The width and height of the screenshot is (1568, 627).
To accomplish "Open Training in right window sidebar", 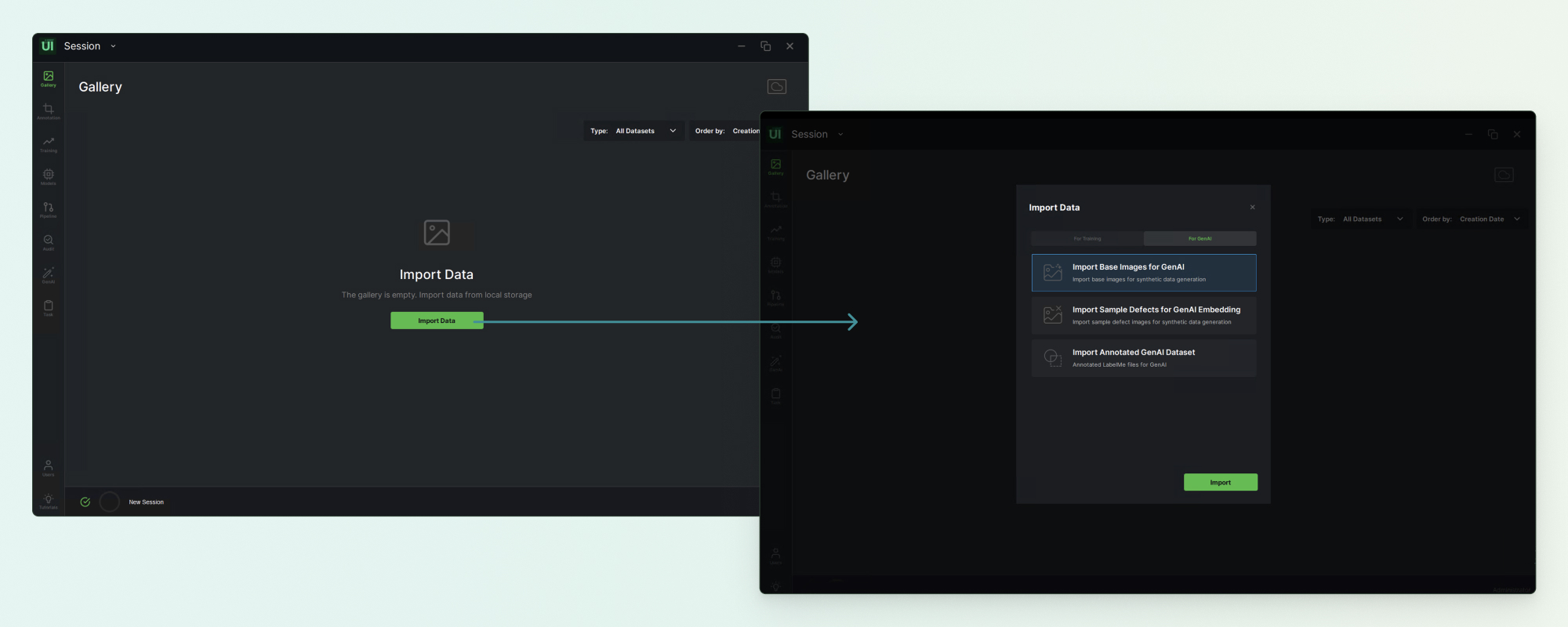I will (776, 233).
